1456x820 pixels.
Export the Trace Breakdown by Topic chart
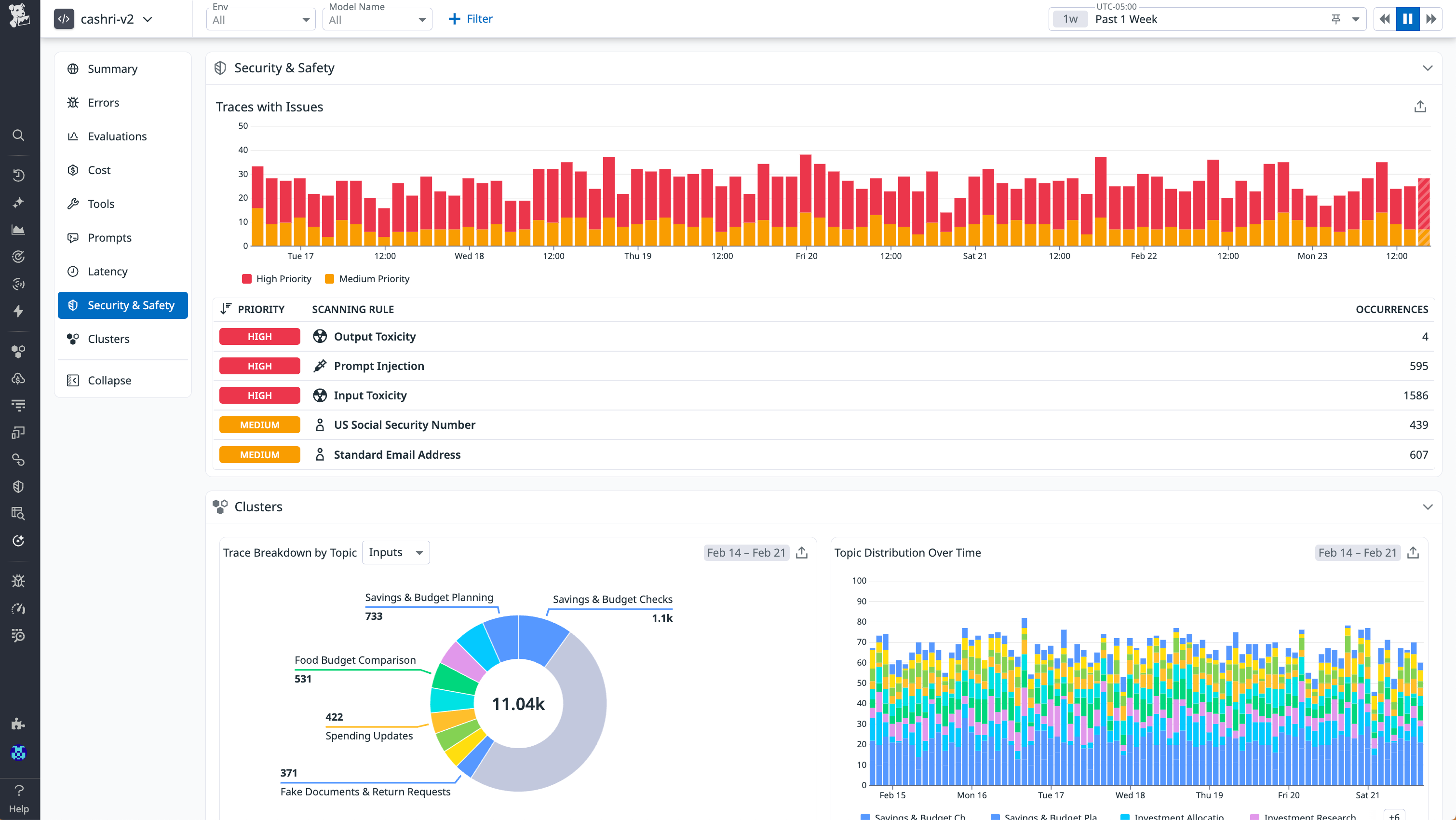point(801,552)
